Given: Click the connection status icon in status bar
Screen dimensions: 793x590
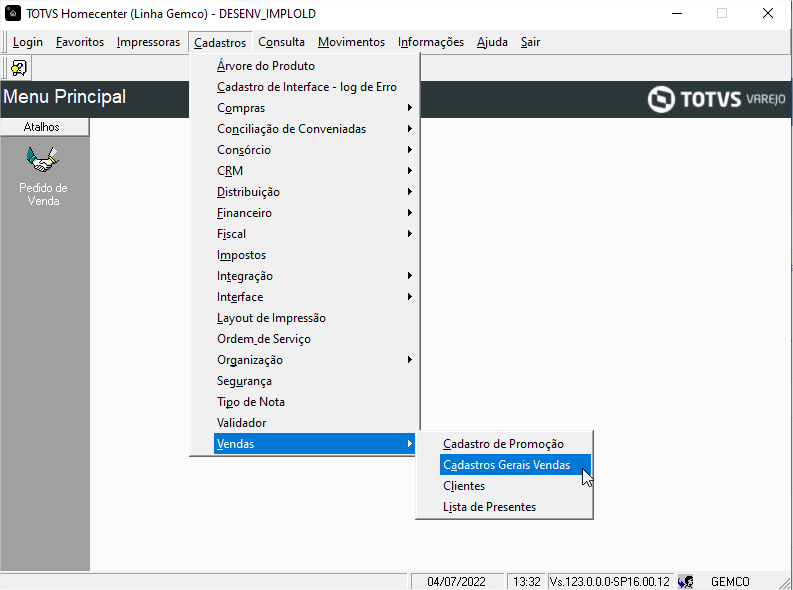Looking at the screenshot, I should click(x=686, y=581).
